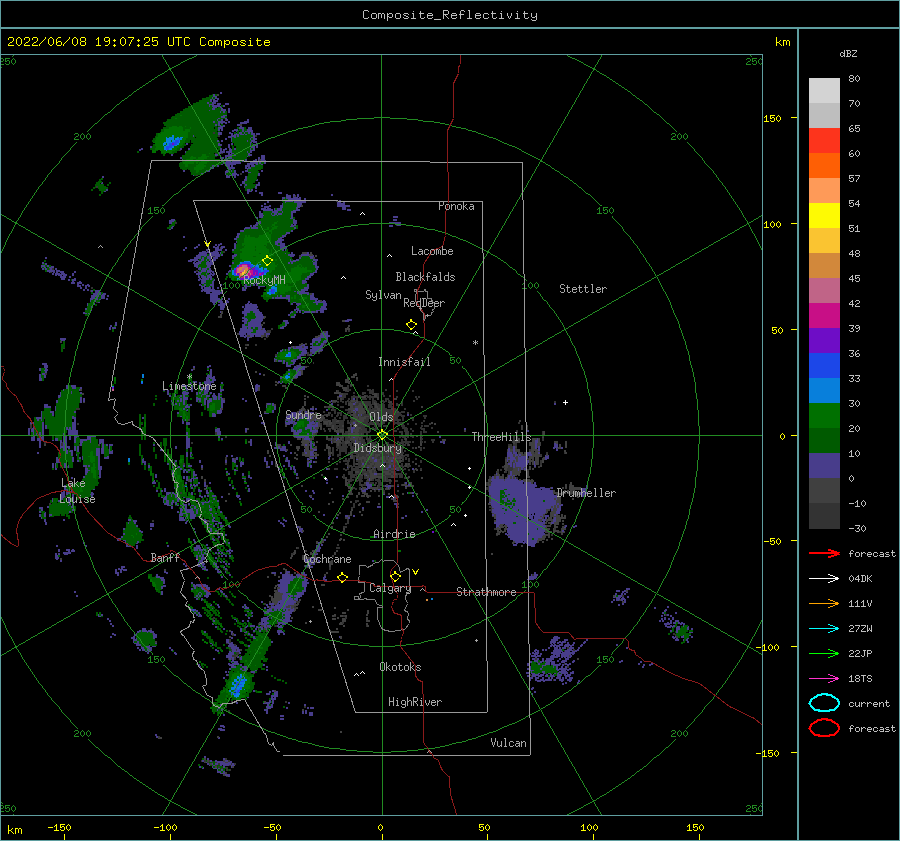Image resolution: width=900 pixels, height=841 pixels.
Task: Click the Limestone label
Action: click(x=189, y=386)
